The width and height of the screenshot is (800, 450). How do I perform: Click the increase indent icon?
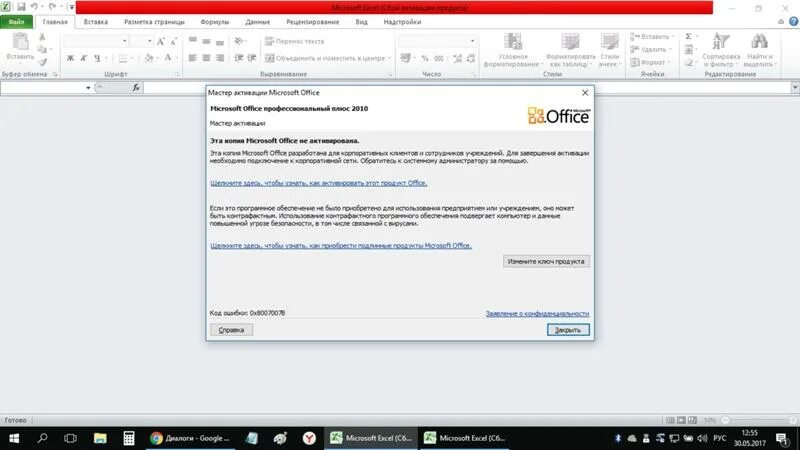click(252, 58)
